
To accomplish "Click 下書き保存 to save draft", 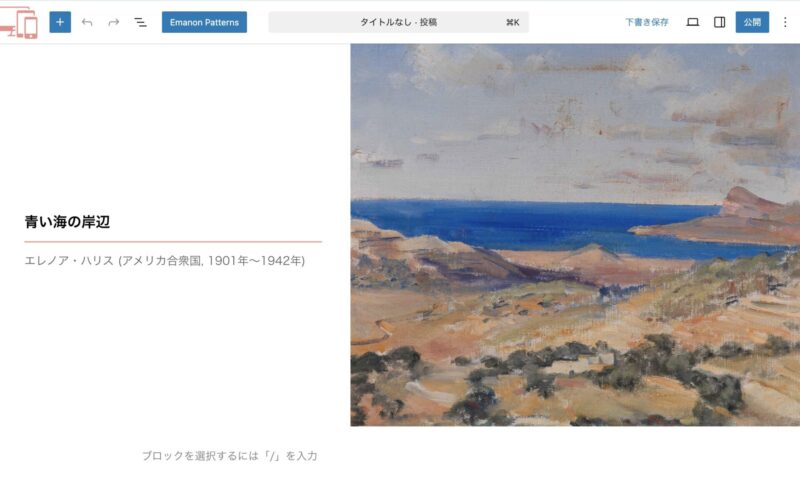I will click(x=647, y=22).
